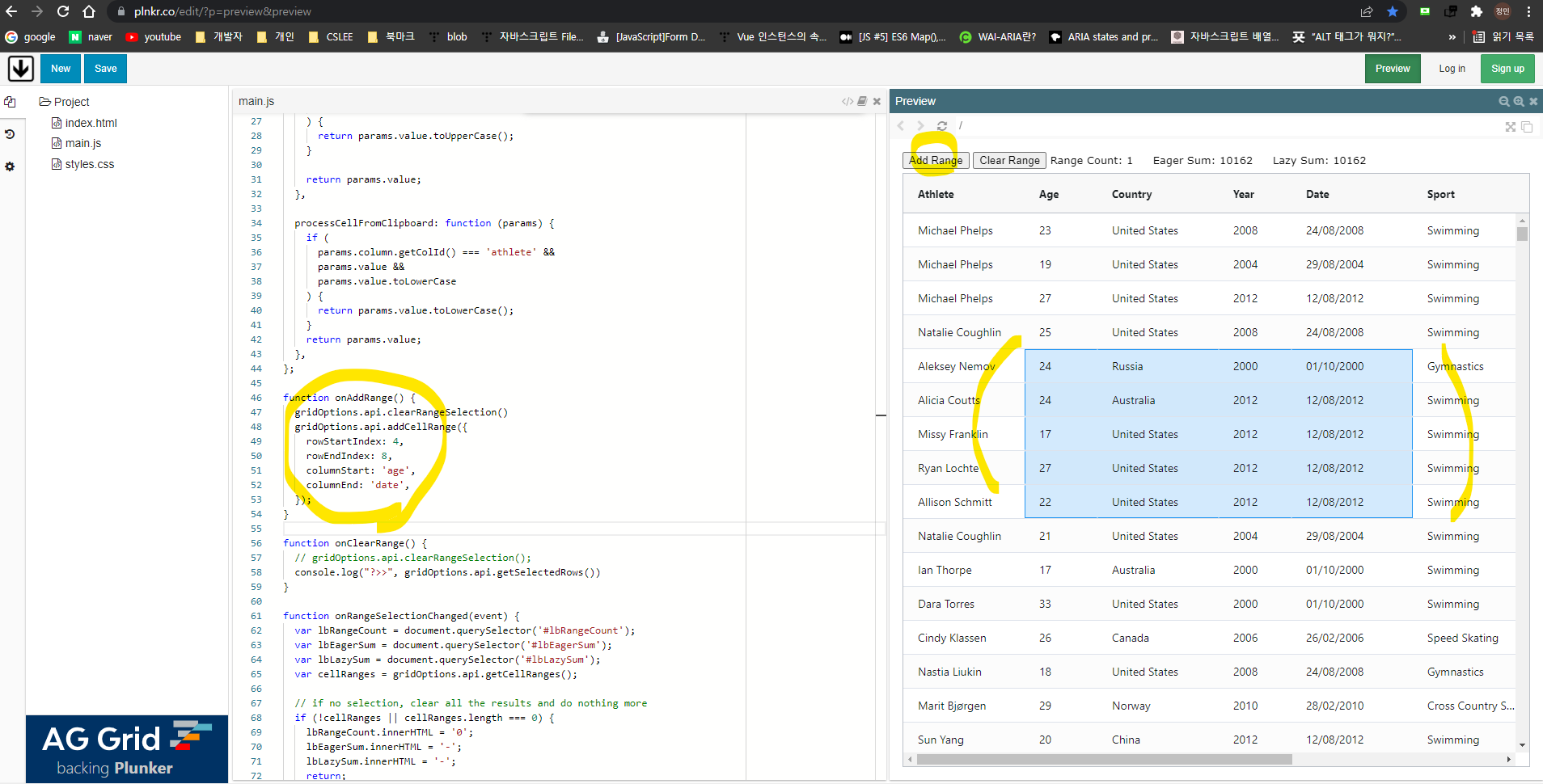Open the reading list button
The image size is (1543, 784).
click(1503, 36)
